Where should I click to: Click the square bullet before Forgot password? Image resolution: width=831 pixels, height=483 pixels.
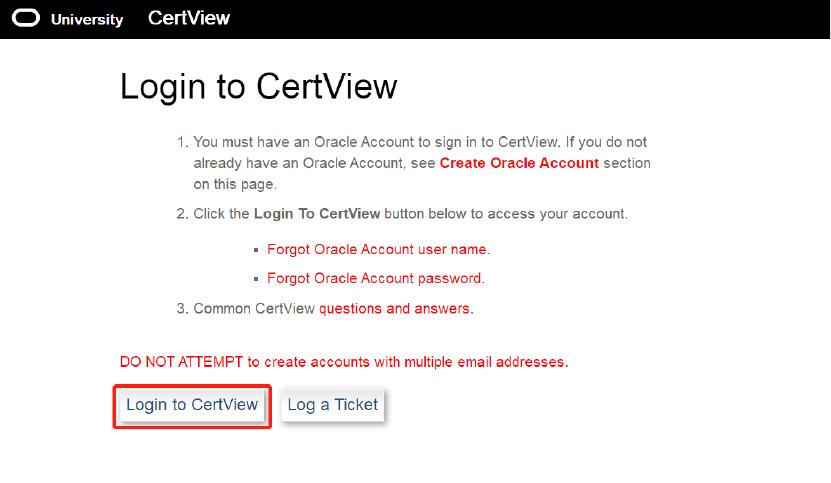[257, 280]
